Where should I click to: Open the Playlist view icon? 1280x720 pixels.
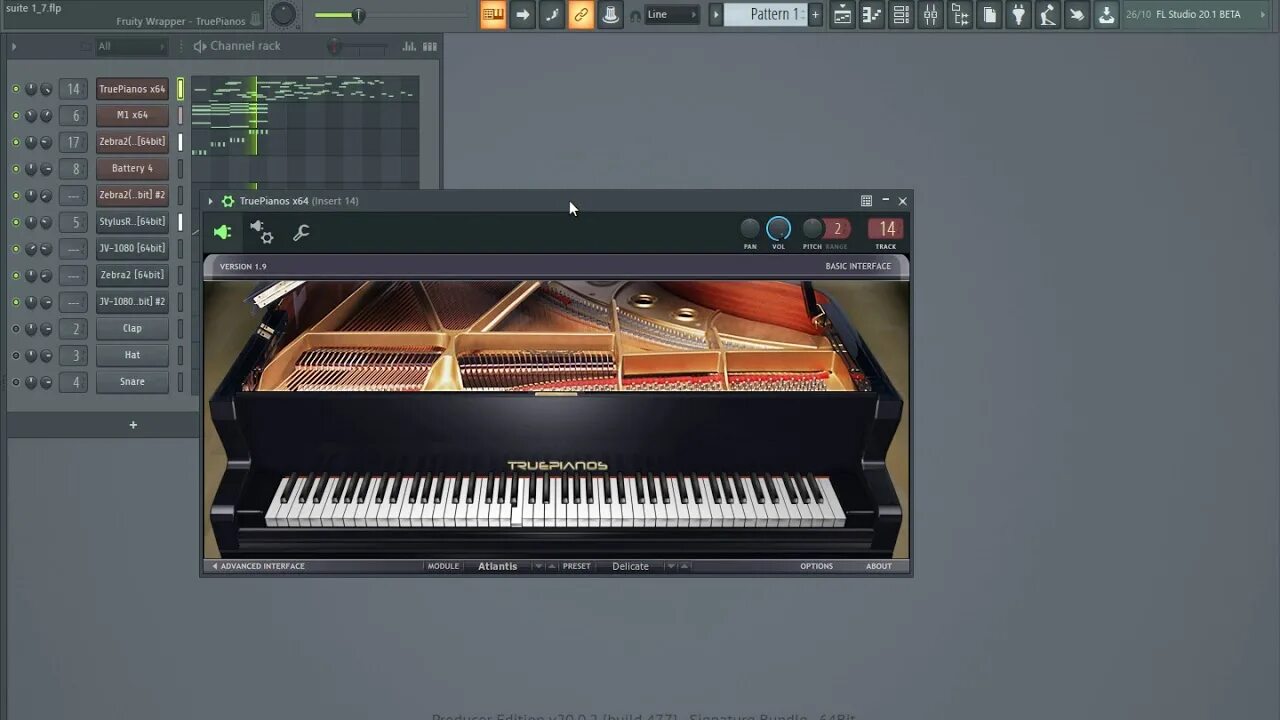[x=843, y=14]
